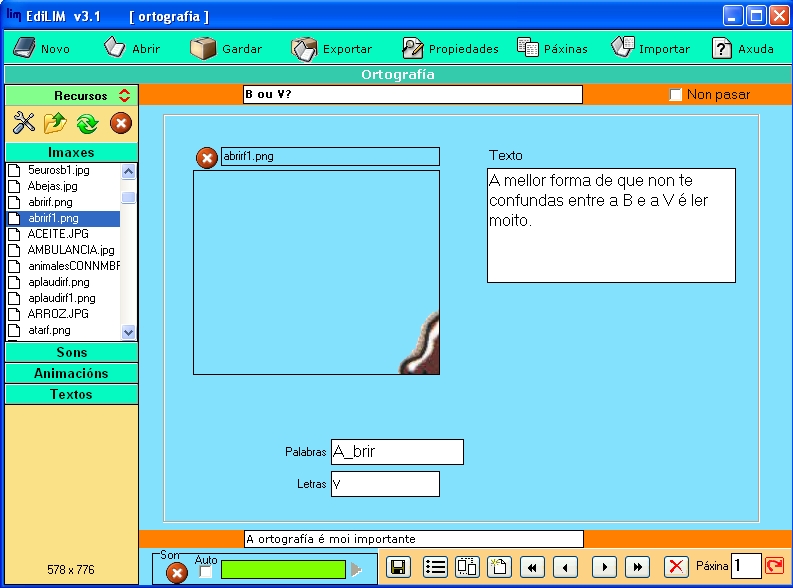Click the green sound bar
The image size is (793, 588).
tap(283, 570)
